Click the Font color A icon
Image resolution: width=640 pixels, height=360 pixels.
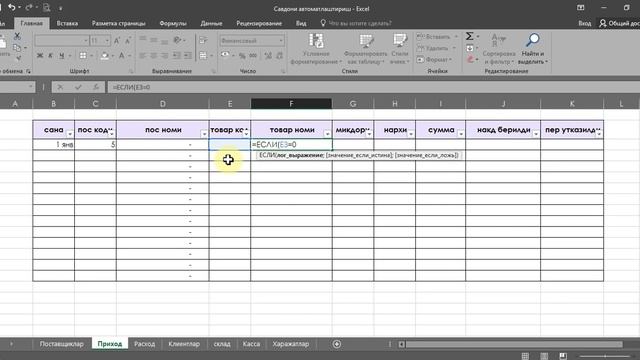click(122, 56)
